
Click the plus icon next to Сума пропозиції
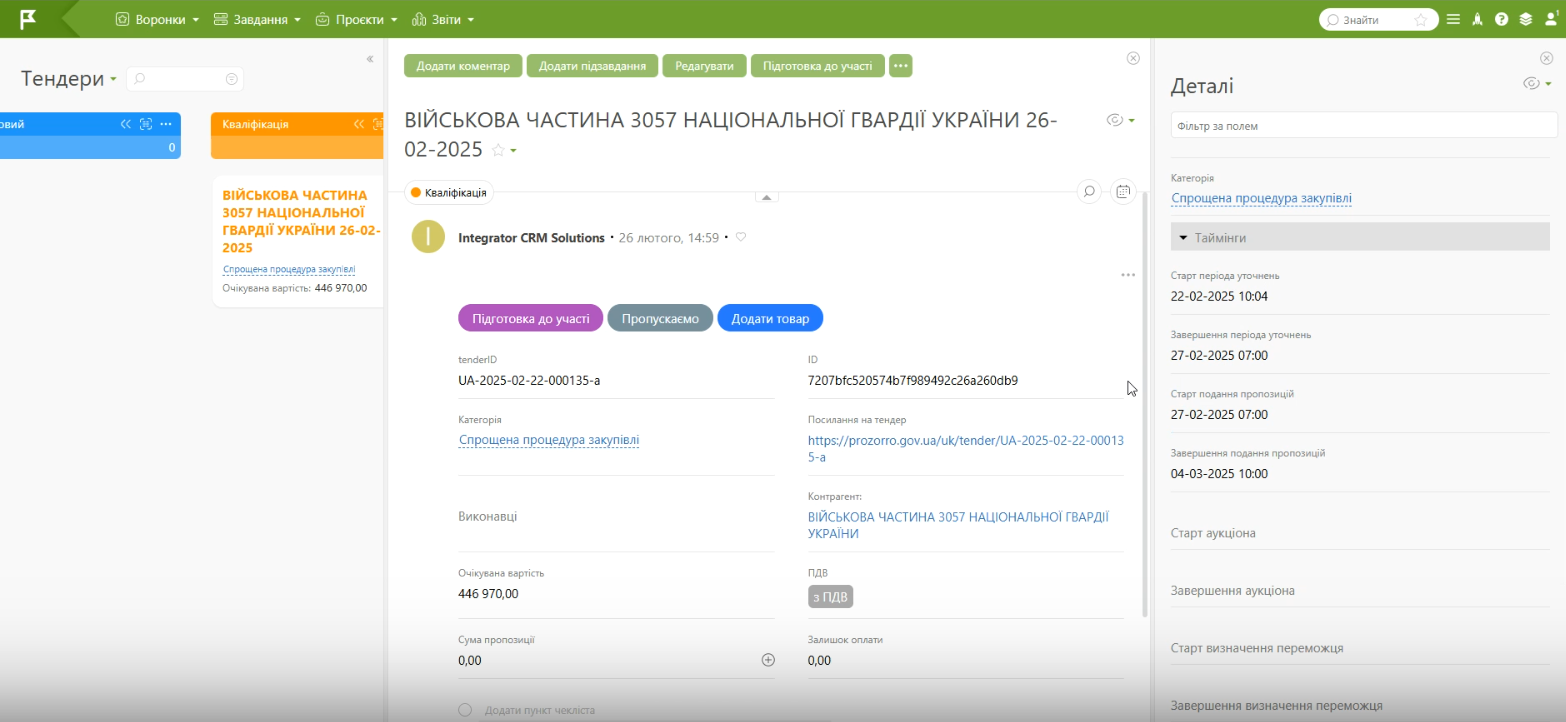tap(768, 660)
